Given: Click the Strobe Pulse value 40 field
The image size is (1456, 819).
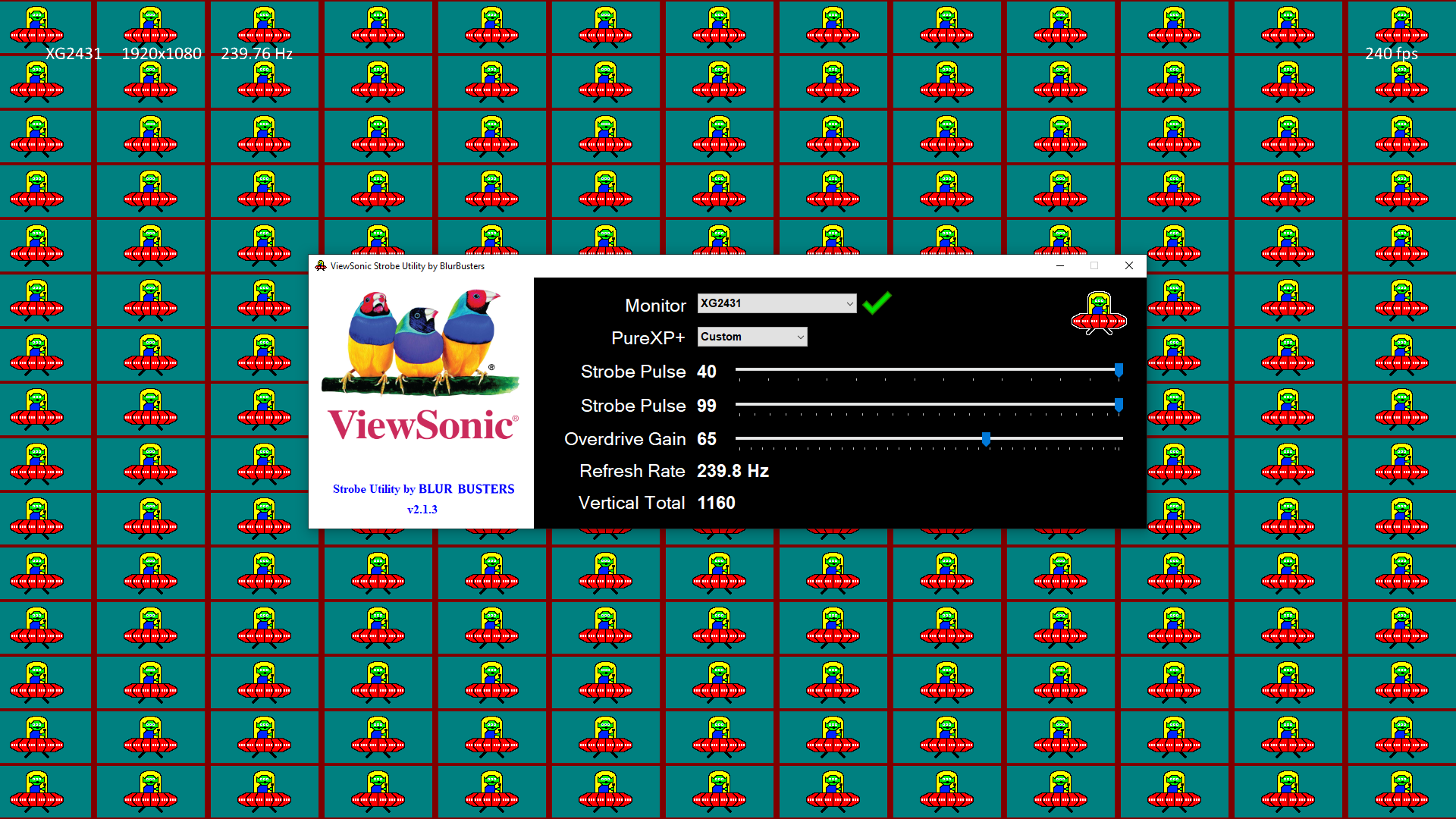Looking at the screenshot, I should point(710,371).
